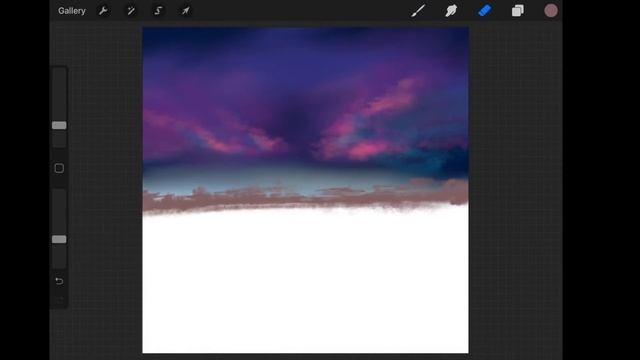Screen dimensions: 640x360
Task: Tap the painted sky canvas
Action: click(x=305, y=190)
